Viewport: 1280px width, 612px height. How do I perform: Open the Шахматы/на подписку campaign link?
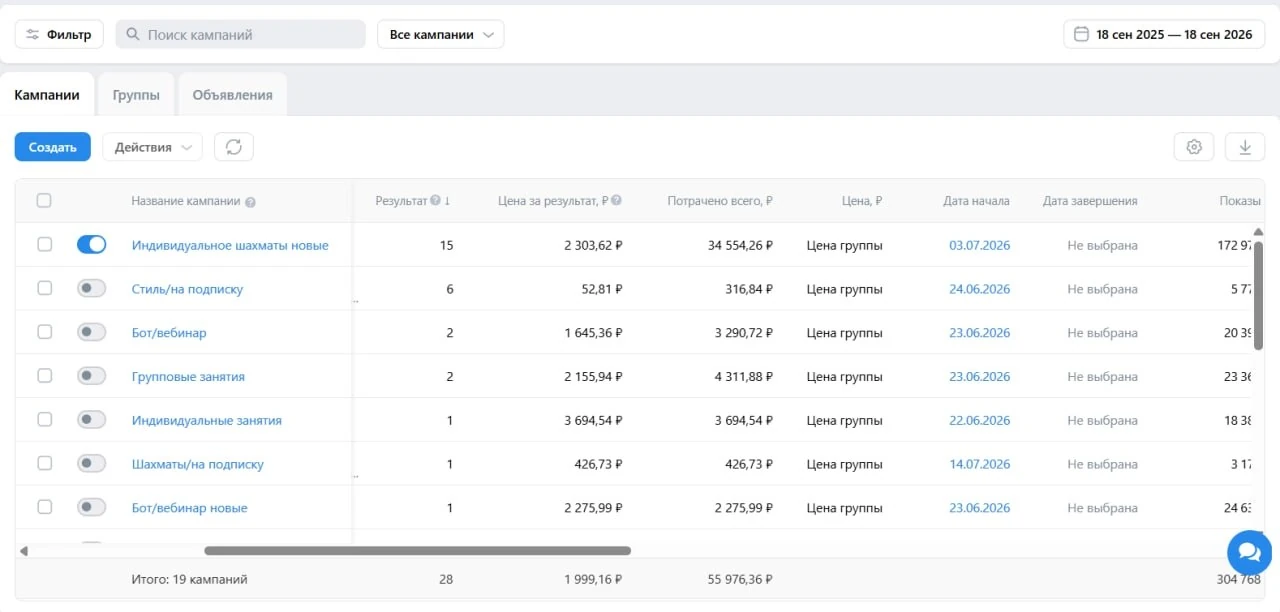(x=198, y=464)
